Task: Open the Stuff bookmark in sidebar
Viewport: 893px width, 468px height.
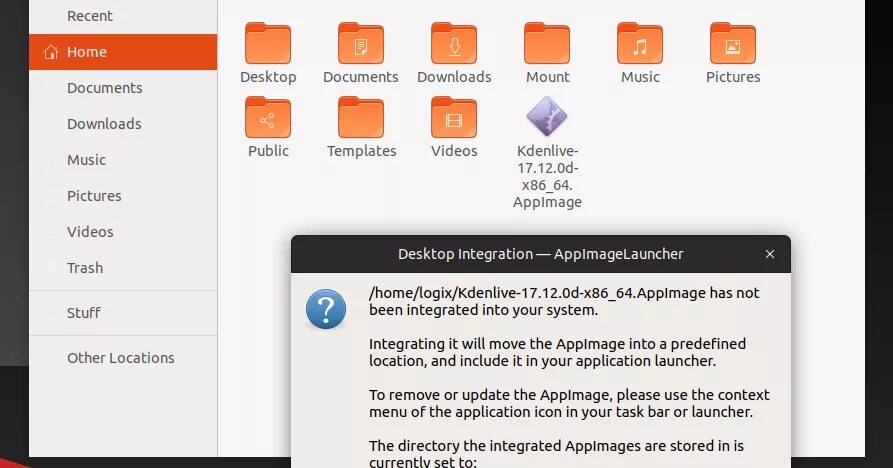Action: tap(123, 313)
